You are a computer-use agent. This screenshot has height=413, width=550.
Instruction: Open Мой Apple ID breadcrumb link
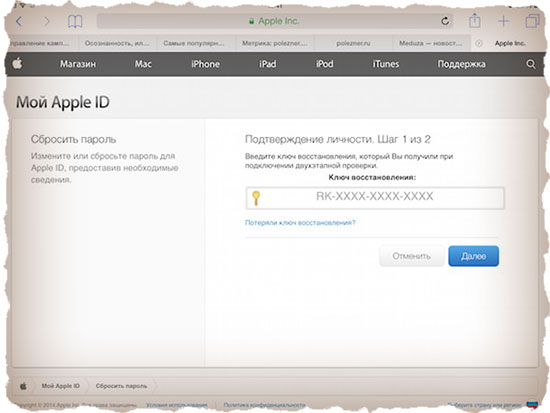click(x=61, y=386)
